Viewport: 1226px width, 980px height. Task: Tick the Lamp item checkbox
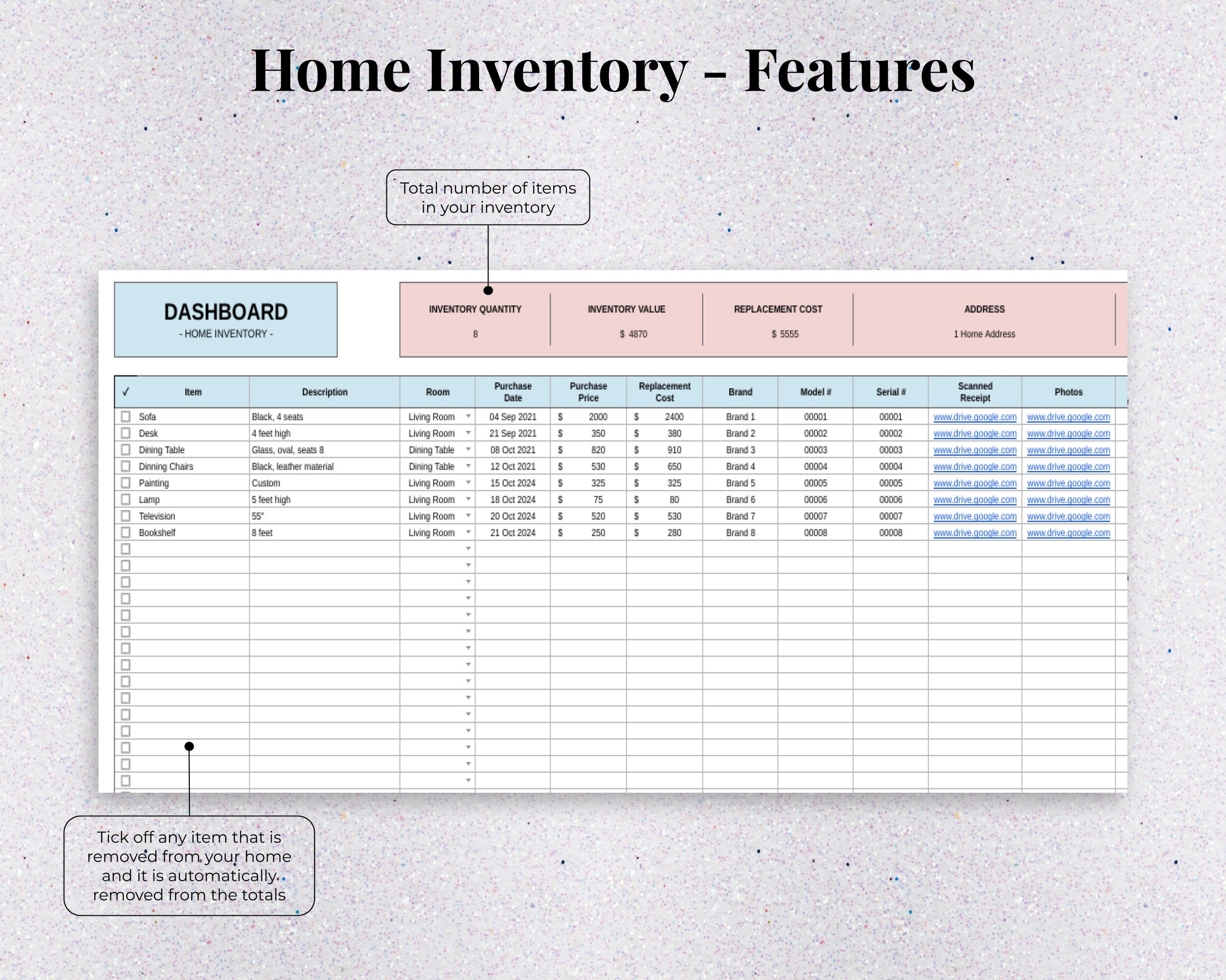point(126,499)
